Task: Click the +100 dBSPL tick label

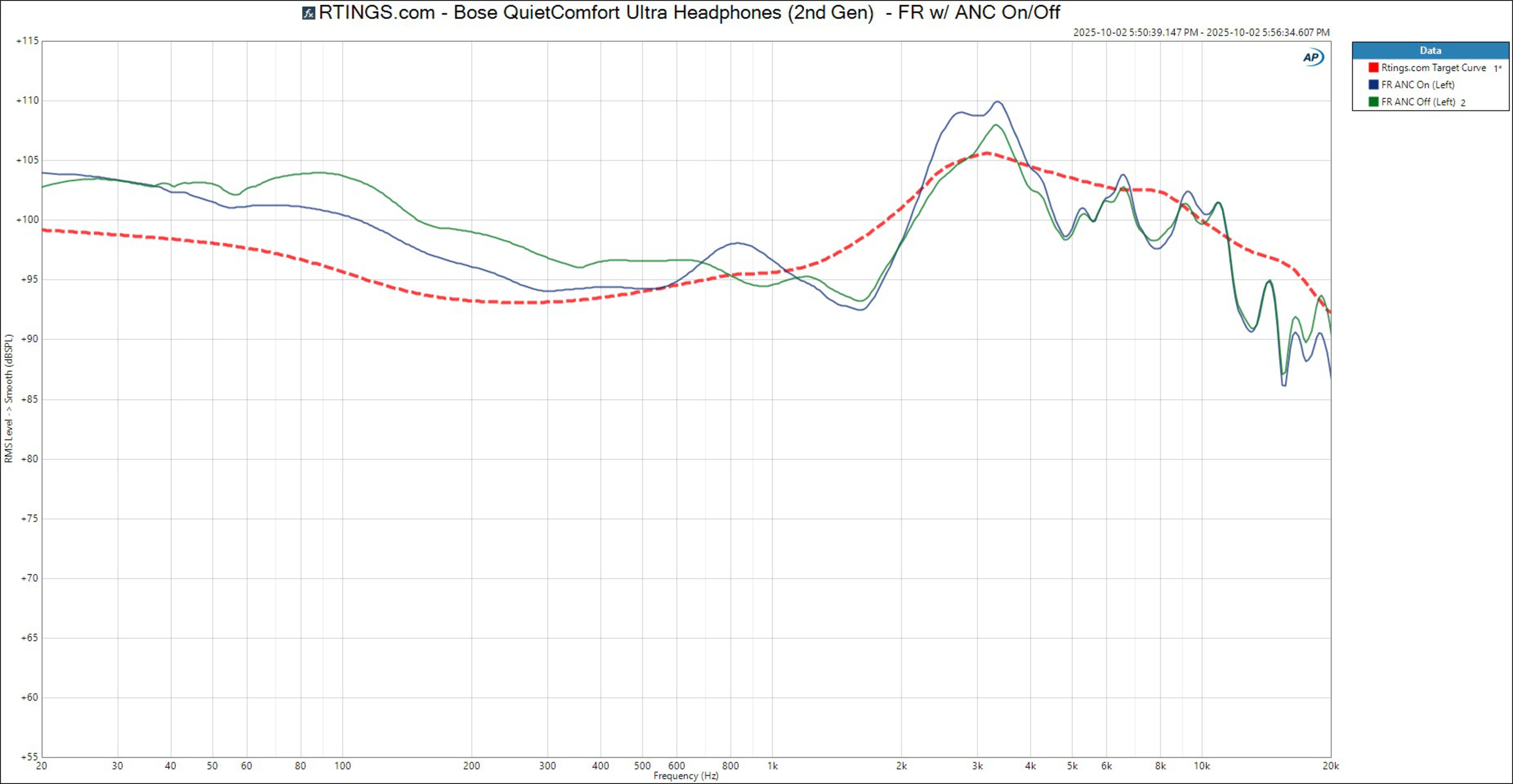Action: [x=28, y=219]
